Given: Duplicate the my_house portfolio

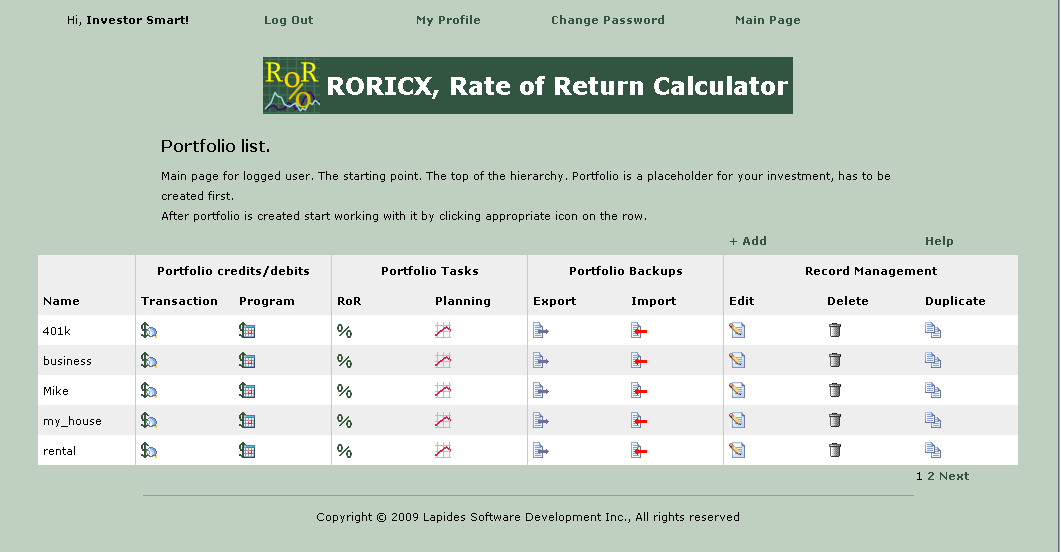Looking at the screenshot, I should point(933,421).
